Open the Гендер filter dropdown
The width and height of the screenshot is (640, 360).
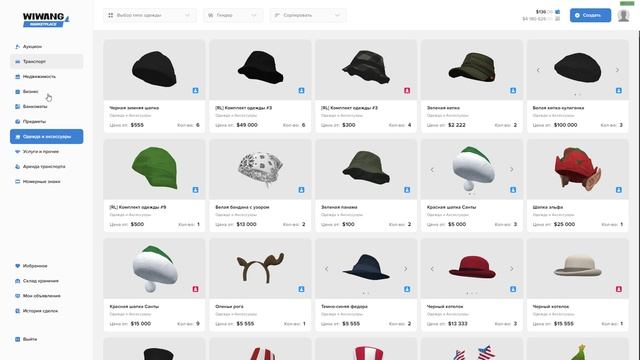tap(233, 16)
